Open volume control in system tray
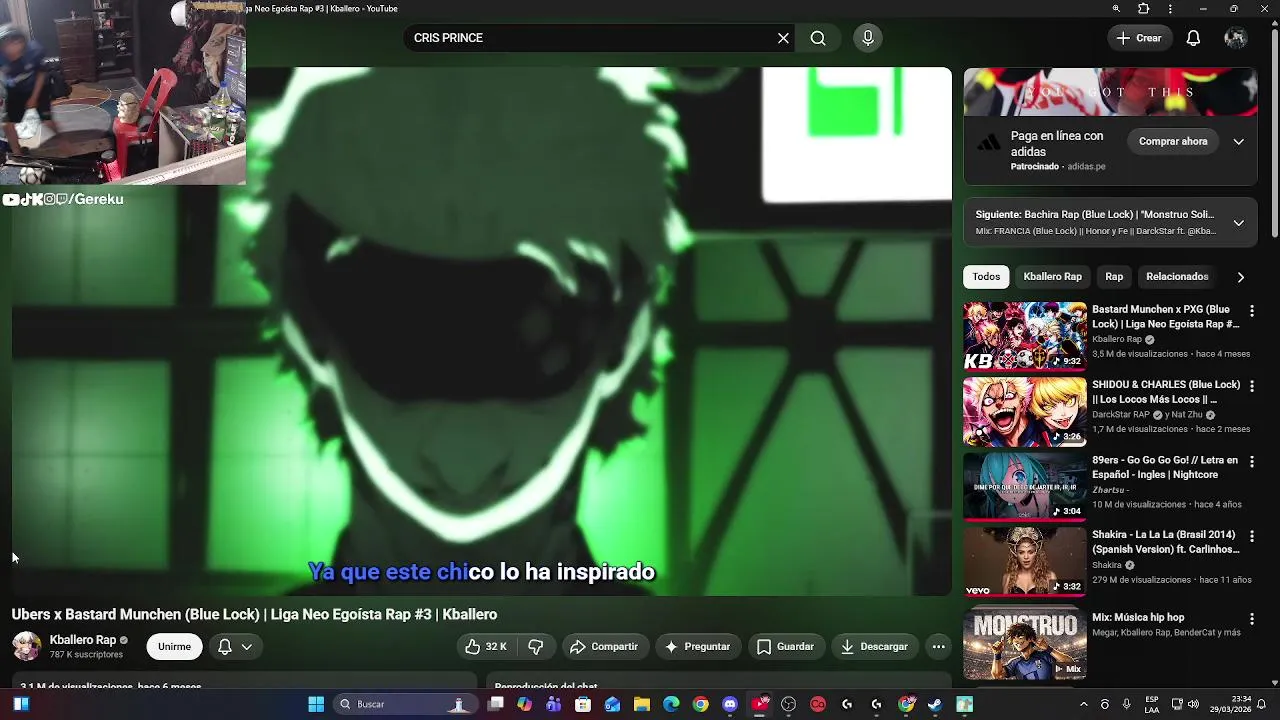Viewport: 1280px width, 720px height. (x=1192, y=704)
